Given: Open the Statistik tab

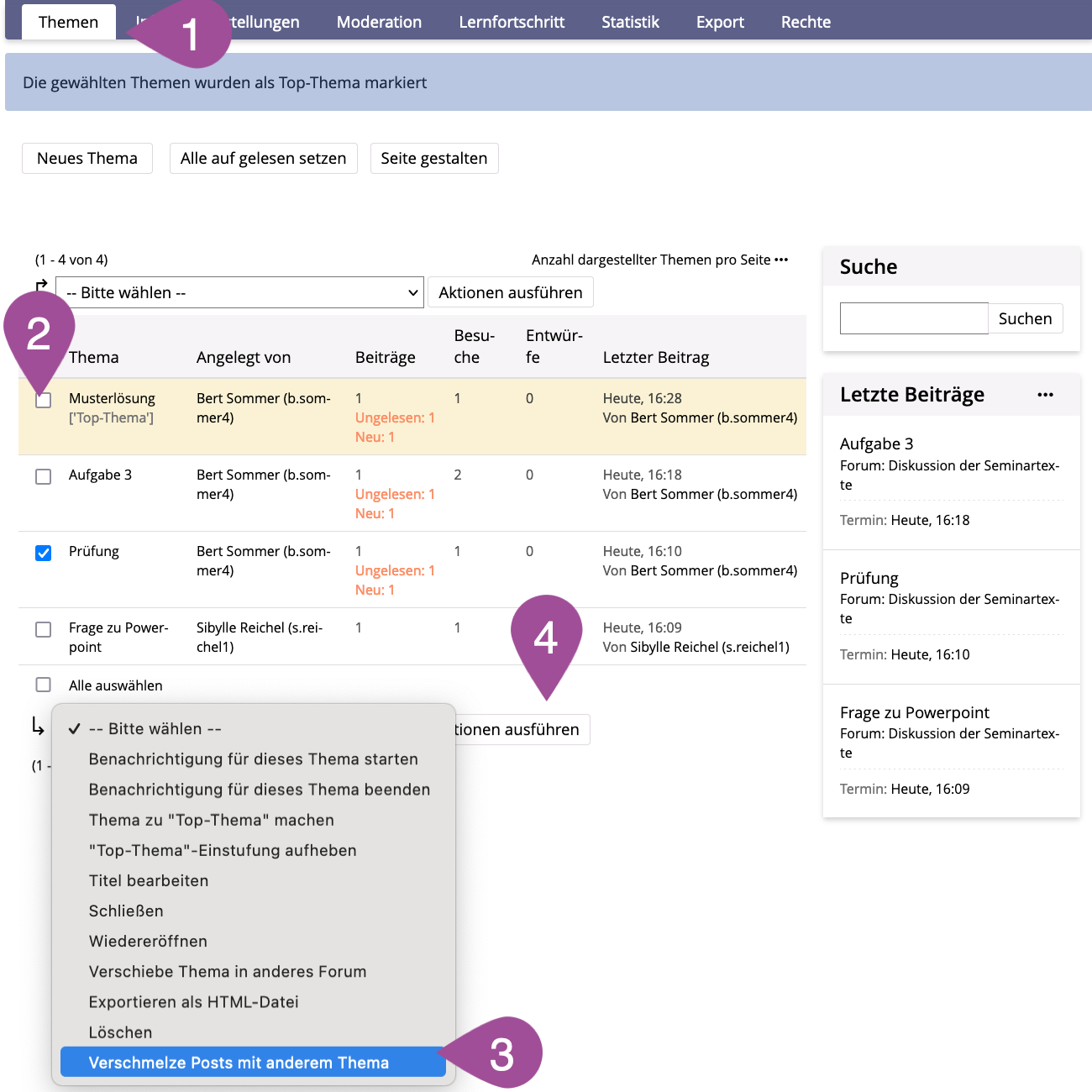Looking at the screenshot, I should 630,22.
